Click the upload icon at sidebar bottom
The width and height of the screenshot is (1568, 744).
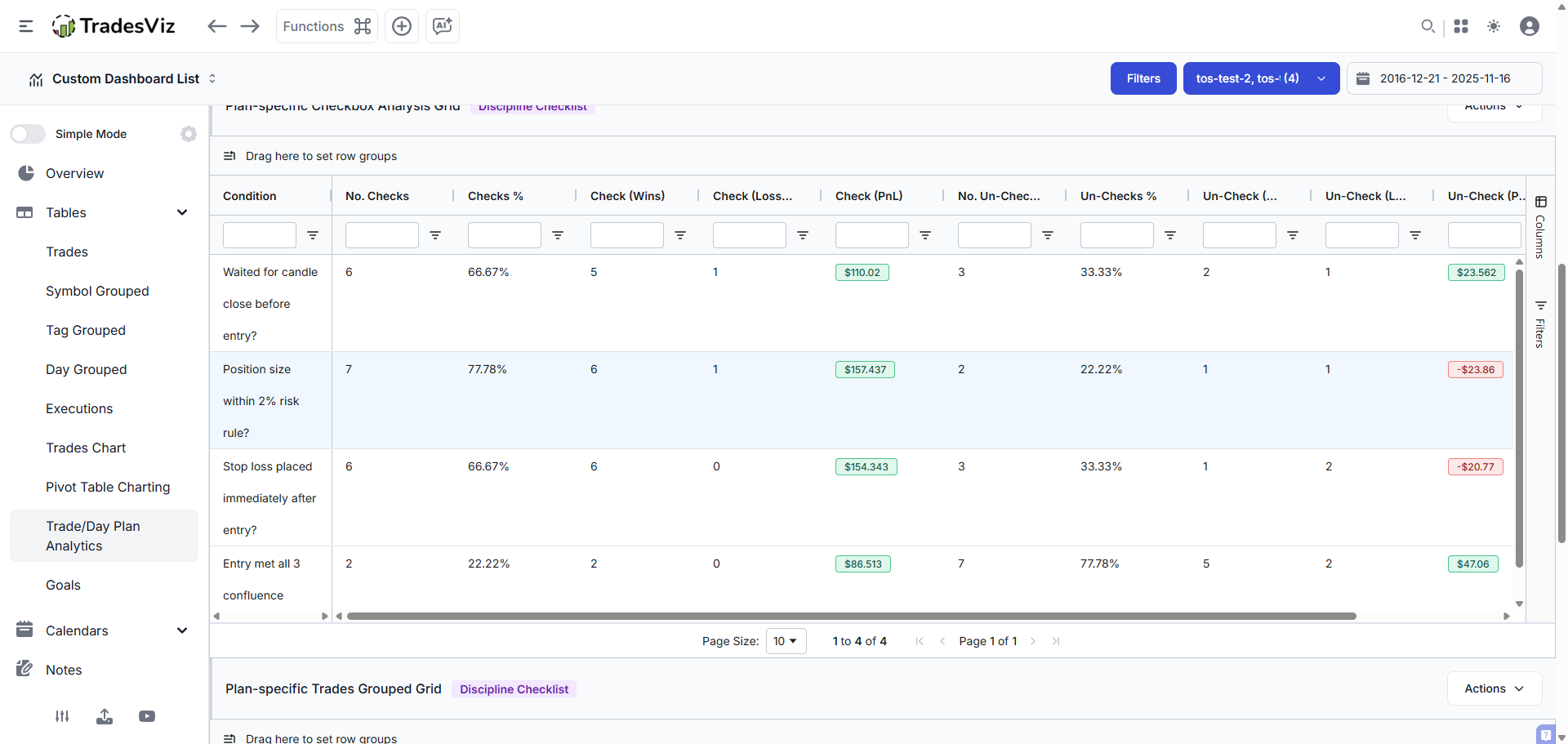tap(105, 716)
